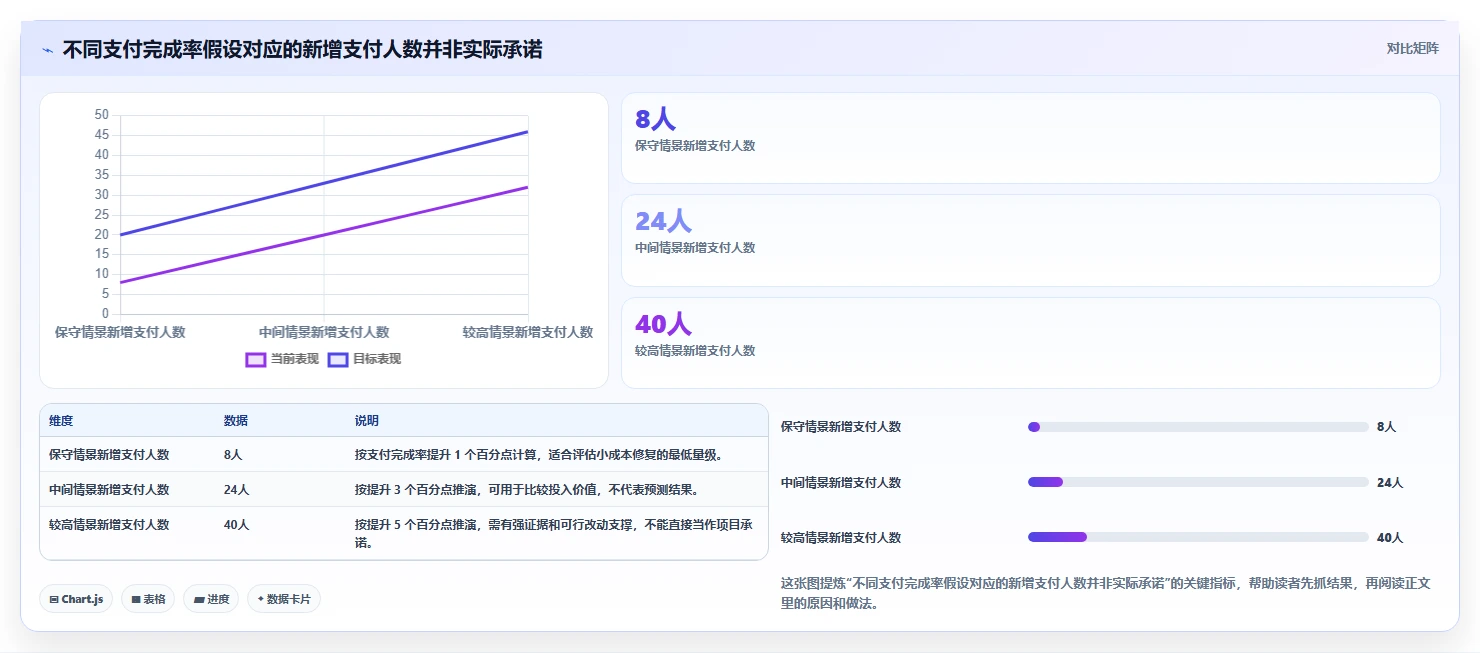This screenshot has height=653, width=1480.
Task: Click the 40人 value in table
Action: [x=236, y=524]
